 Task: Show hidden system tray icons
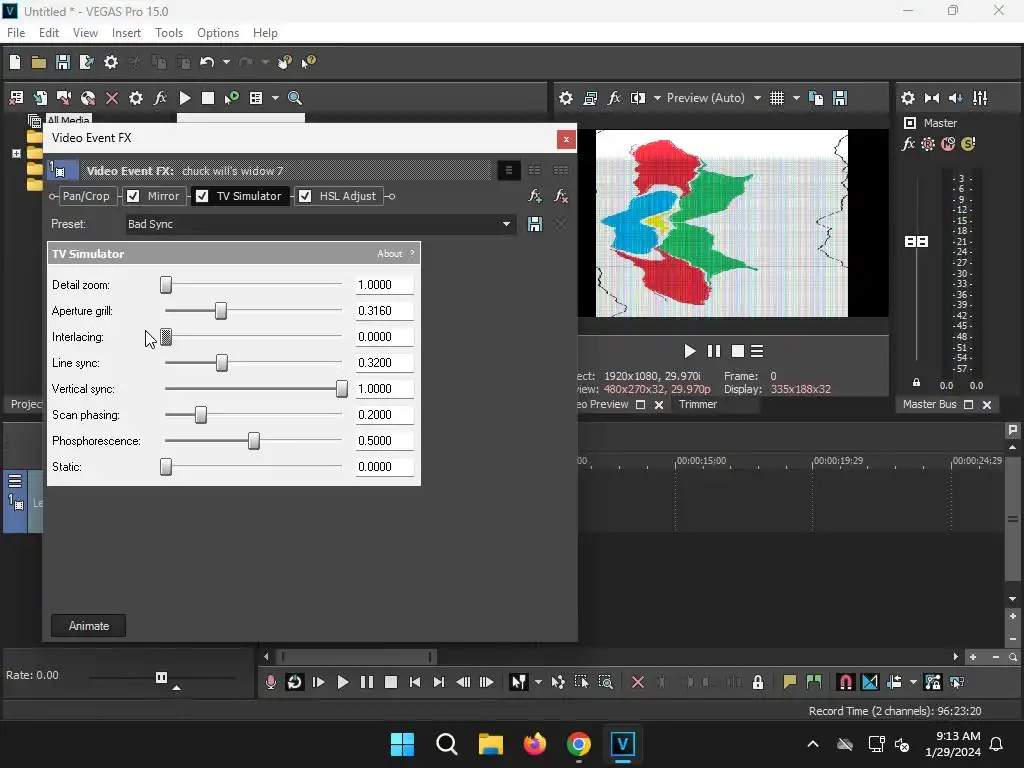click(812, 744)
